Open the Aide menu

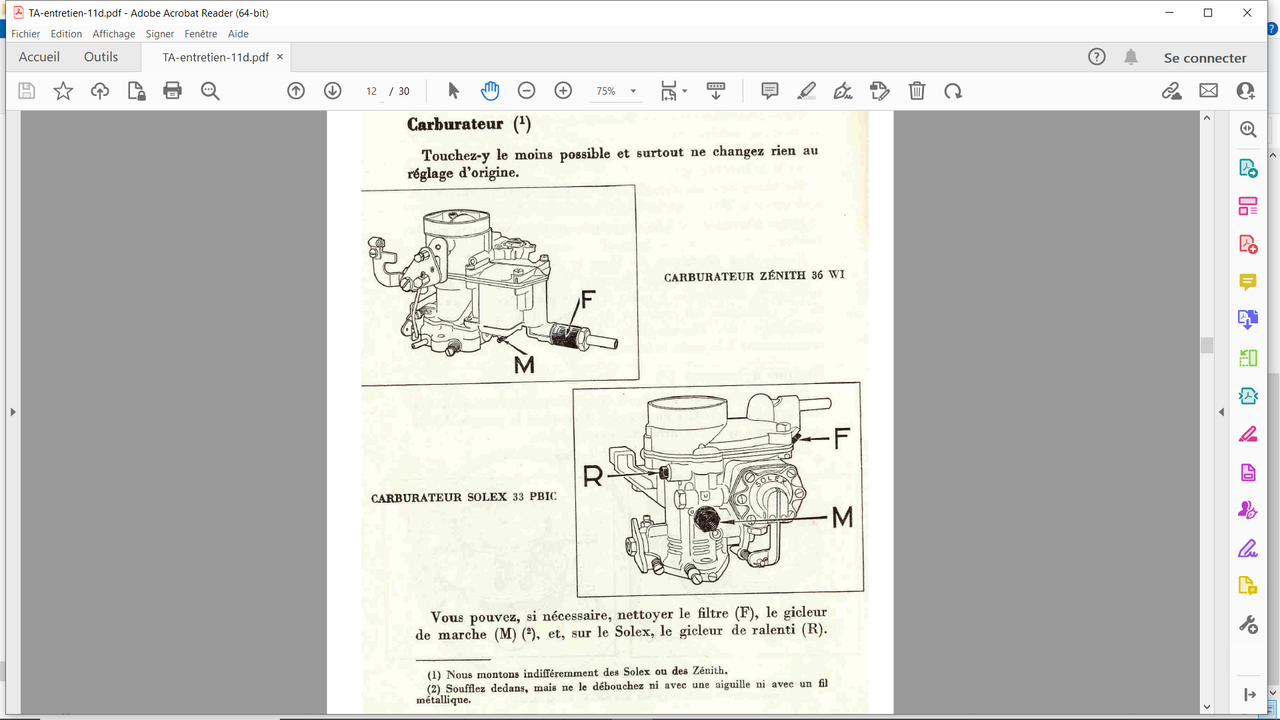pyautogui.click(x=238, y=34)
